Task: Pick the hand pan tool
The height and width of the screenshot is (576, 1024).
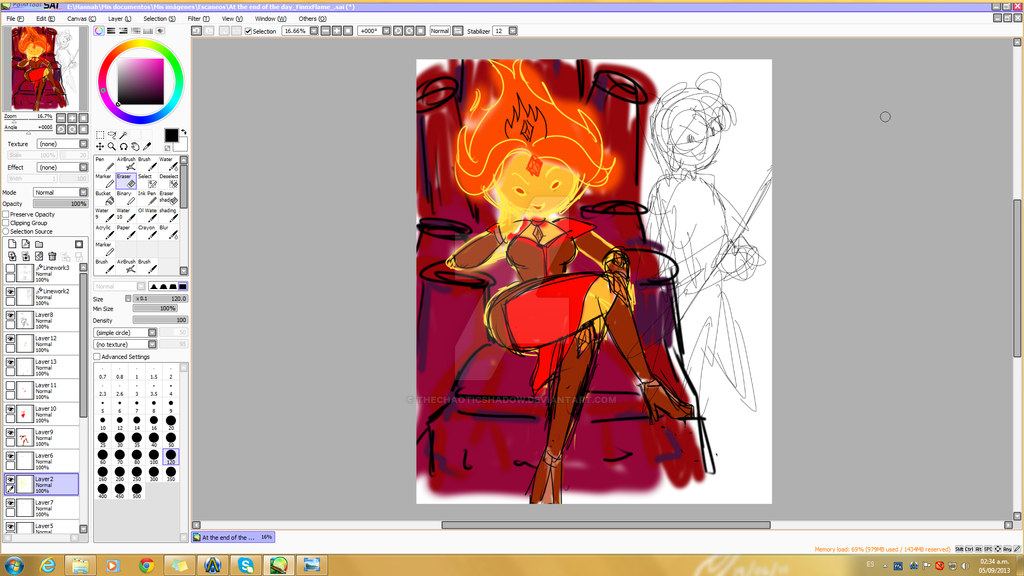Action: pos(135,147)
